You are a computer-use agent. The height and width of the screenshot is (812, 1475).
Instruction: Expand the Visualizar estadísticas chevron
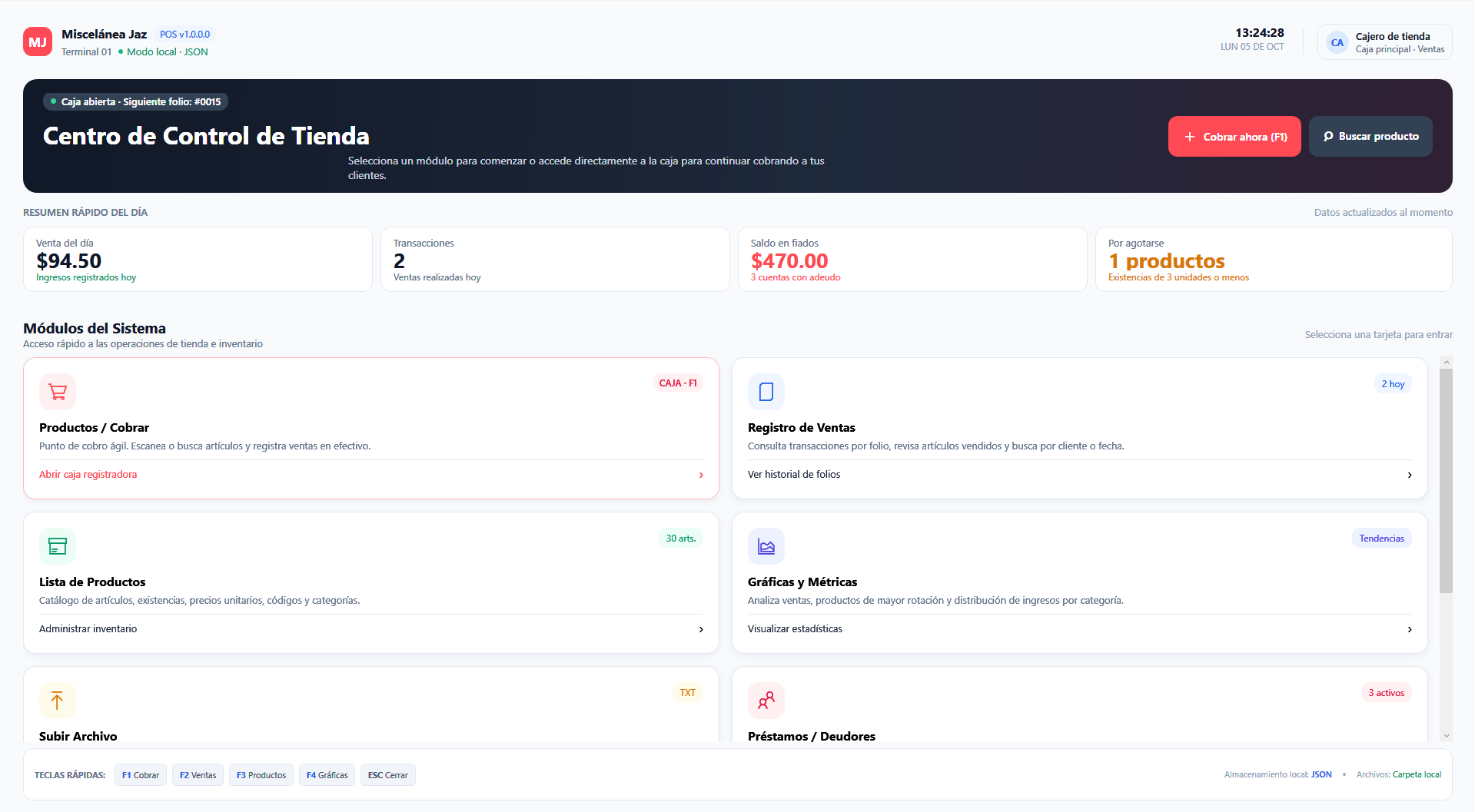[1410, 629]
